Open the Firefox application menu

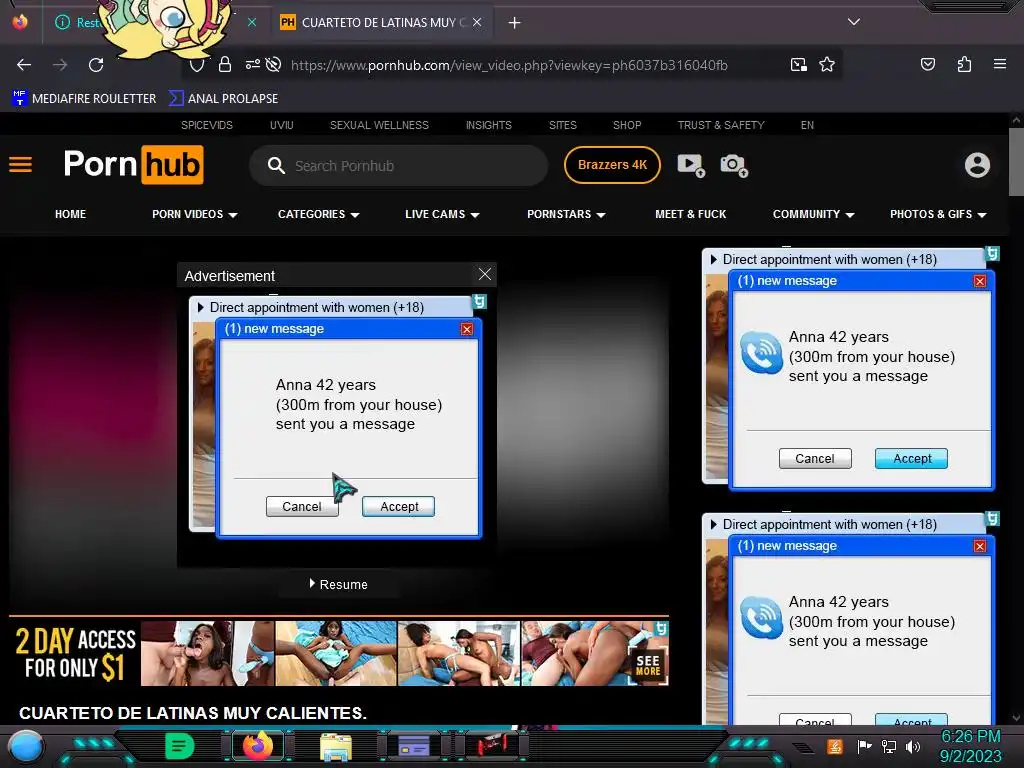click(1000, 64)
